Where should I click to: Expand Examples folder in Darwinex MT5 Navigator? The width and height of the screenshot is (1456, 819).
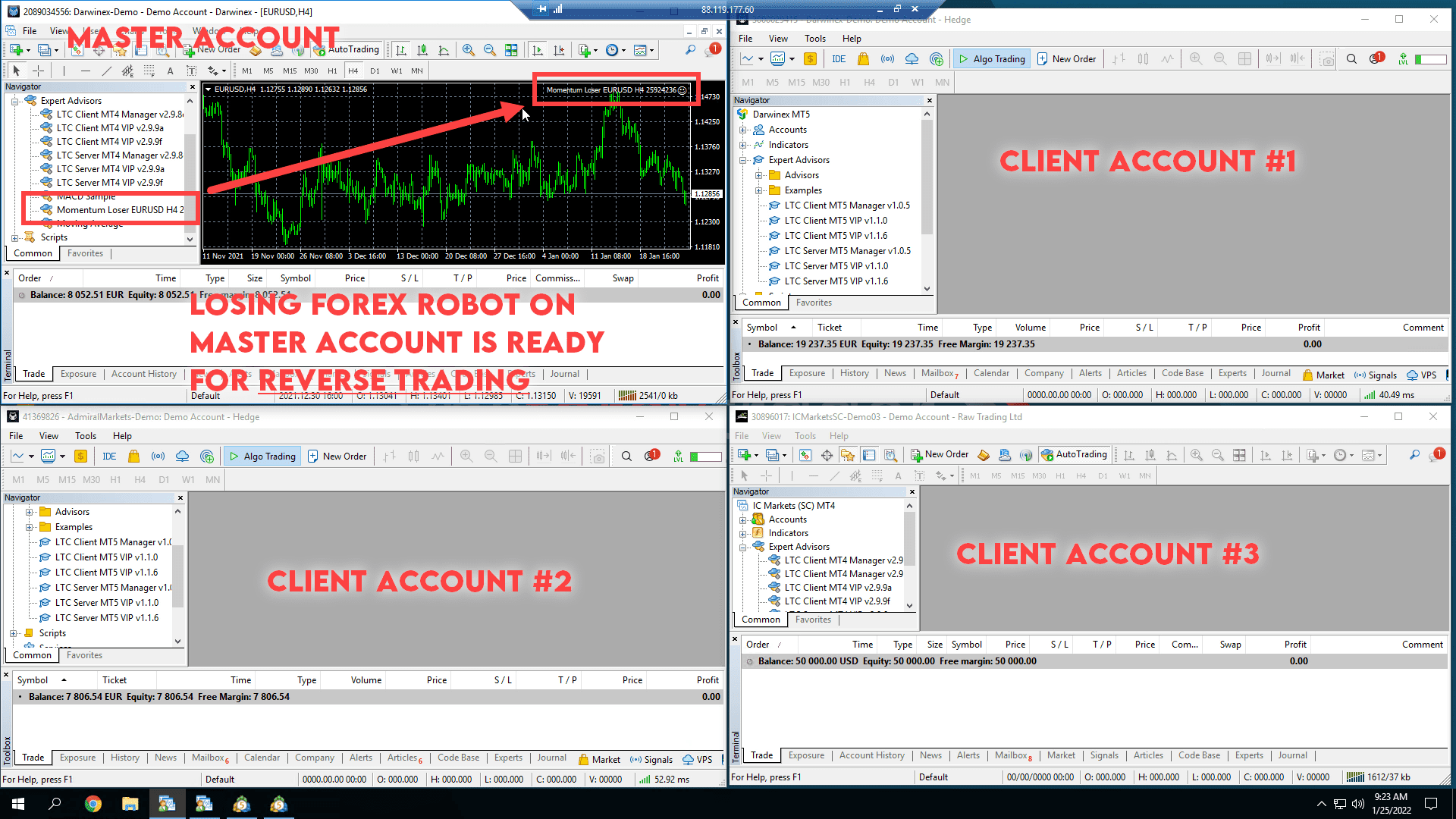(758, 190)
